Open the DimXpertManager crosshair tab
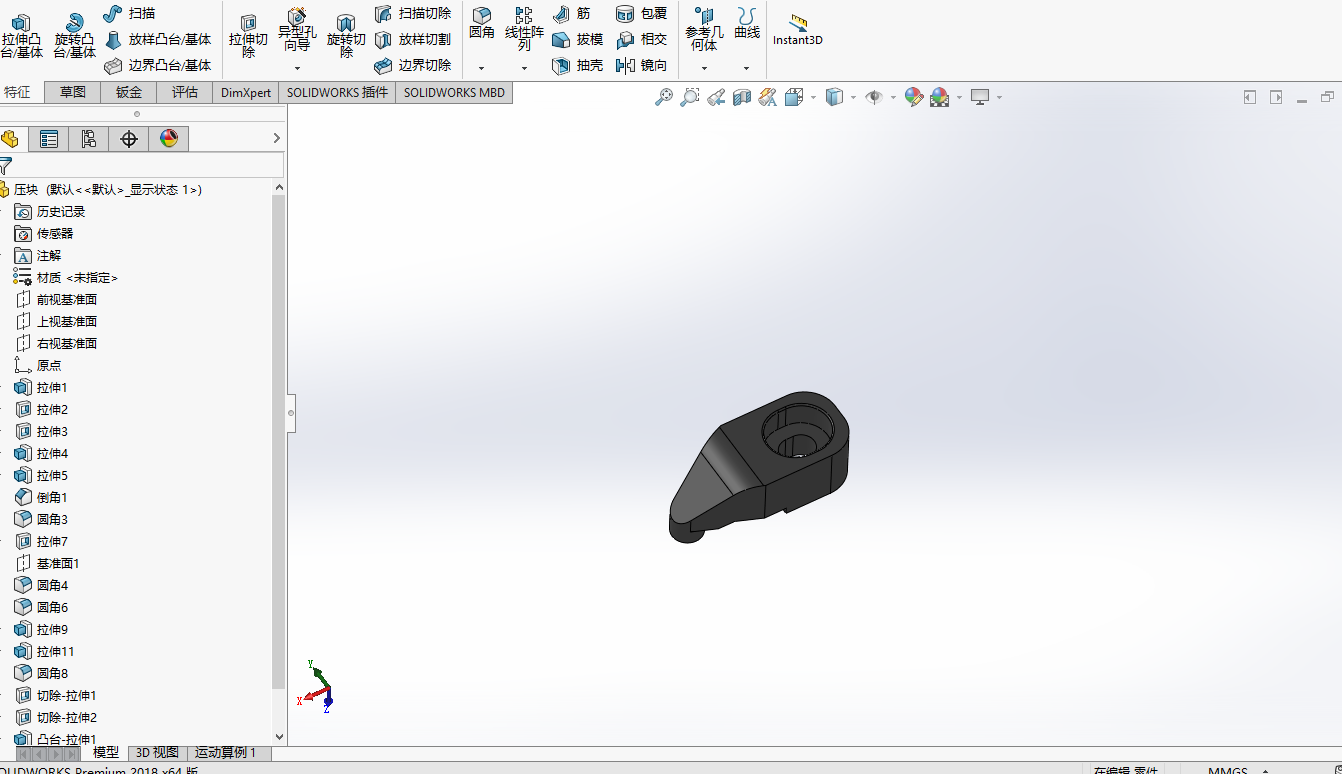1342x774 pixels. [129, 139]
